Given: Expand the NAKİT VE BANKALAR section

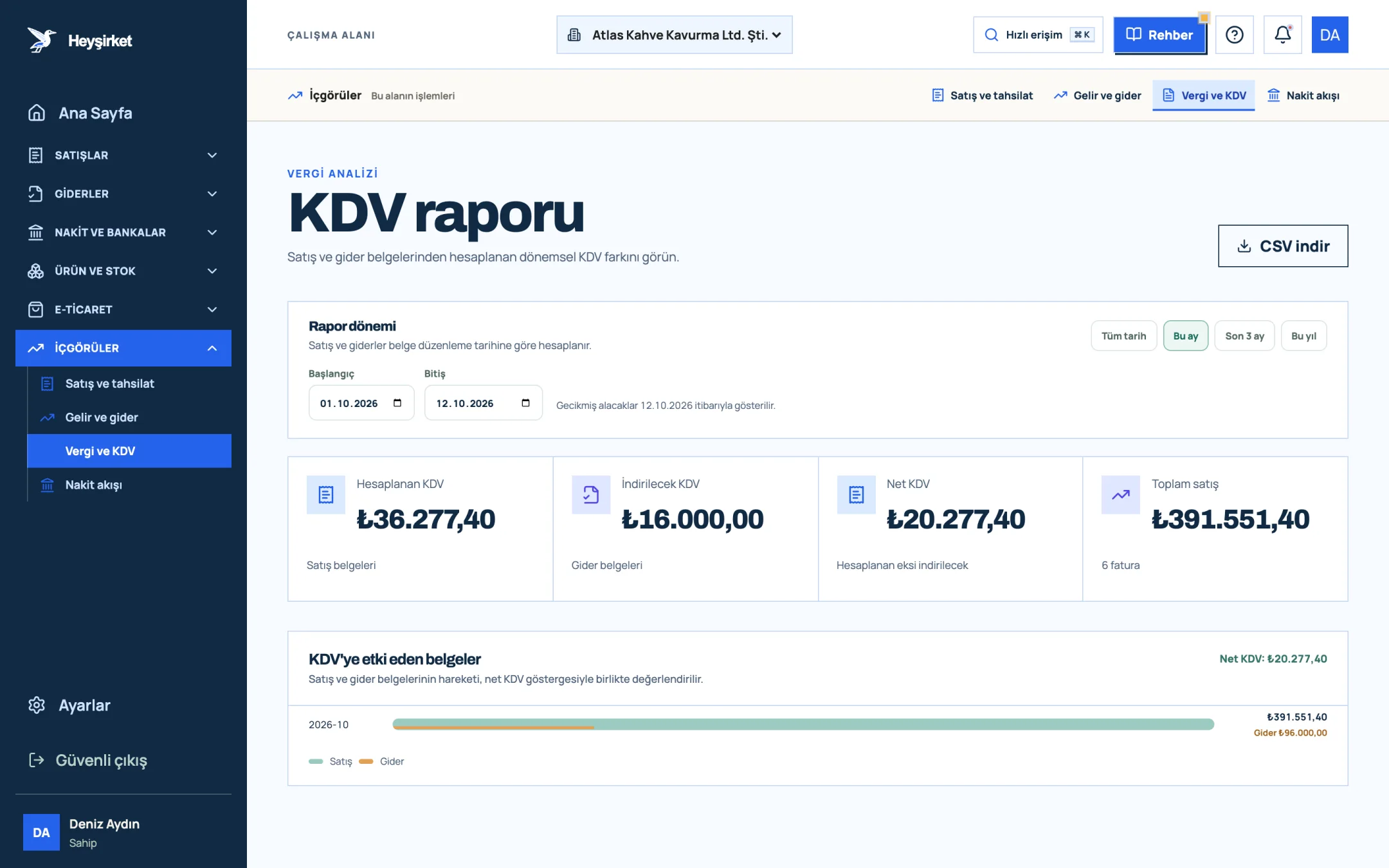Looking at the screenshot, I should (123, 232).
